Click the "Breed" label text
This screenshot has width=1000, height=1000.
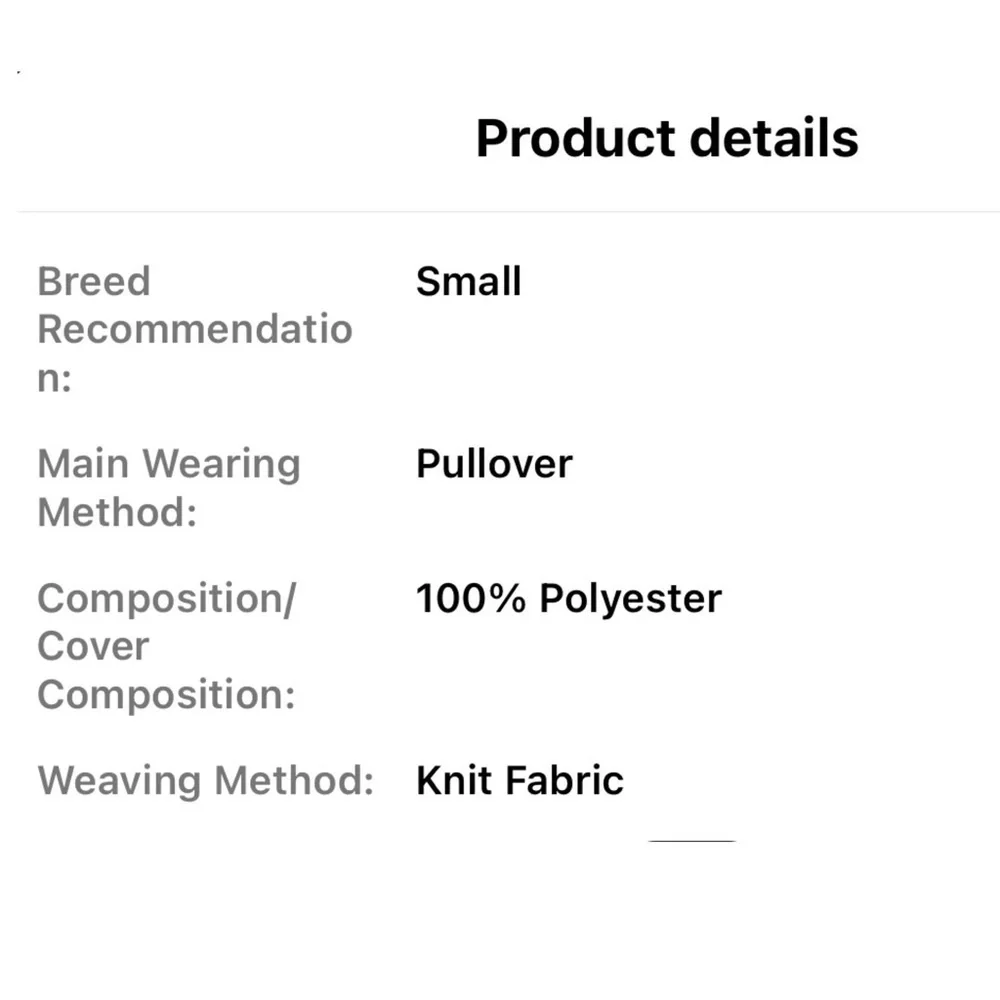point(93,281)
